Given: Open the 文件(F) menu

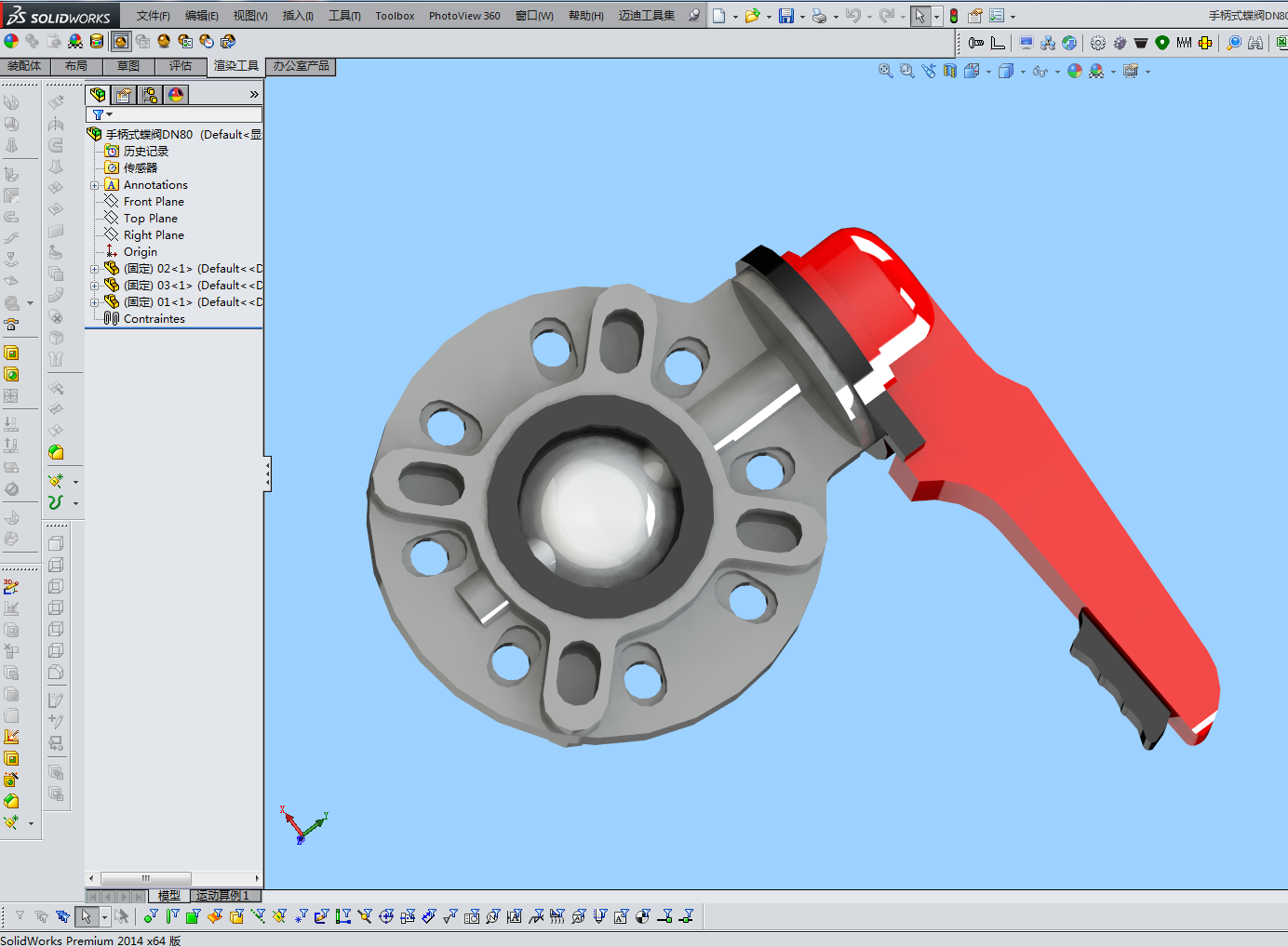Looking at the screenshot, I should click(x=154, y=16).
